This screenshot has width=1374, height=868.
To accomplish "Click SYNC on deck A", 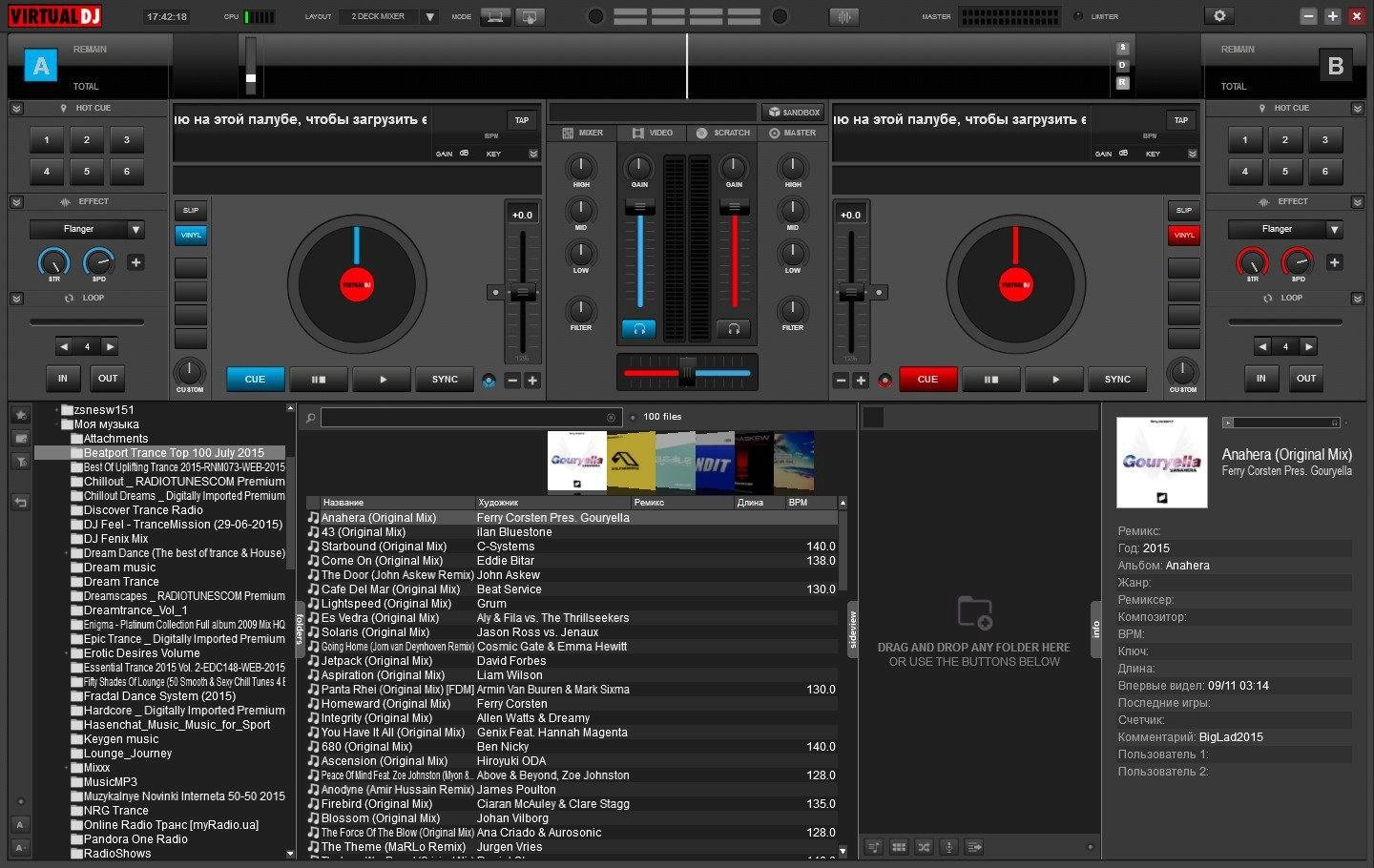I will (445, 379).
